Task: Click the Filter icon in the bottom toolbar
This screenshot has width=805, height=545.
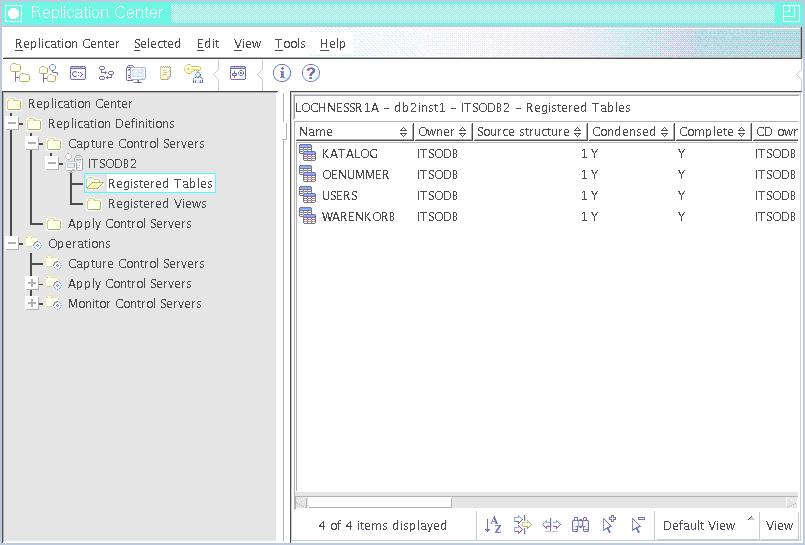Action: (522, 525)
